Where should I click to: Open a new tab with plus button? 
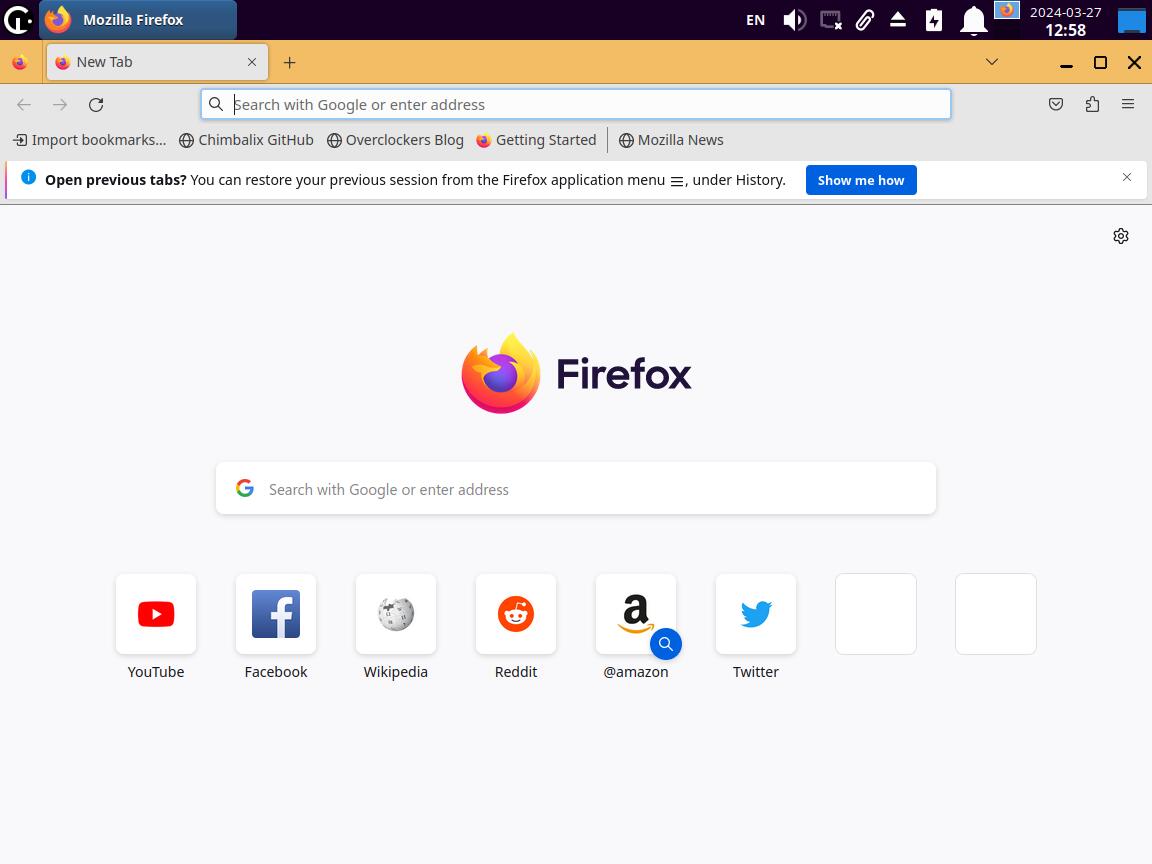(x=289, y=62)
